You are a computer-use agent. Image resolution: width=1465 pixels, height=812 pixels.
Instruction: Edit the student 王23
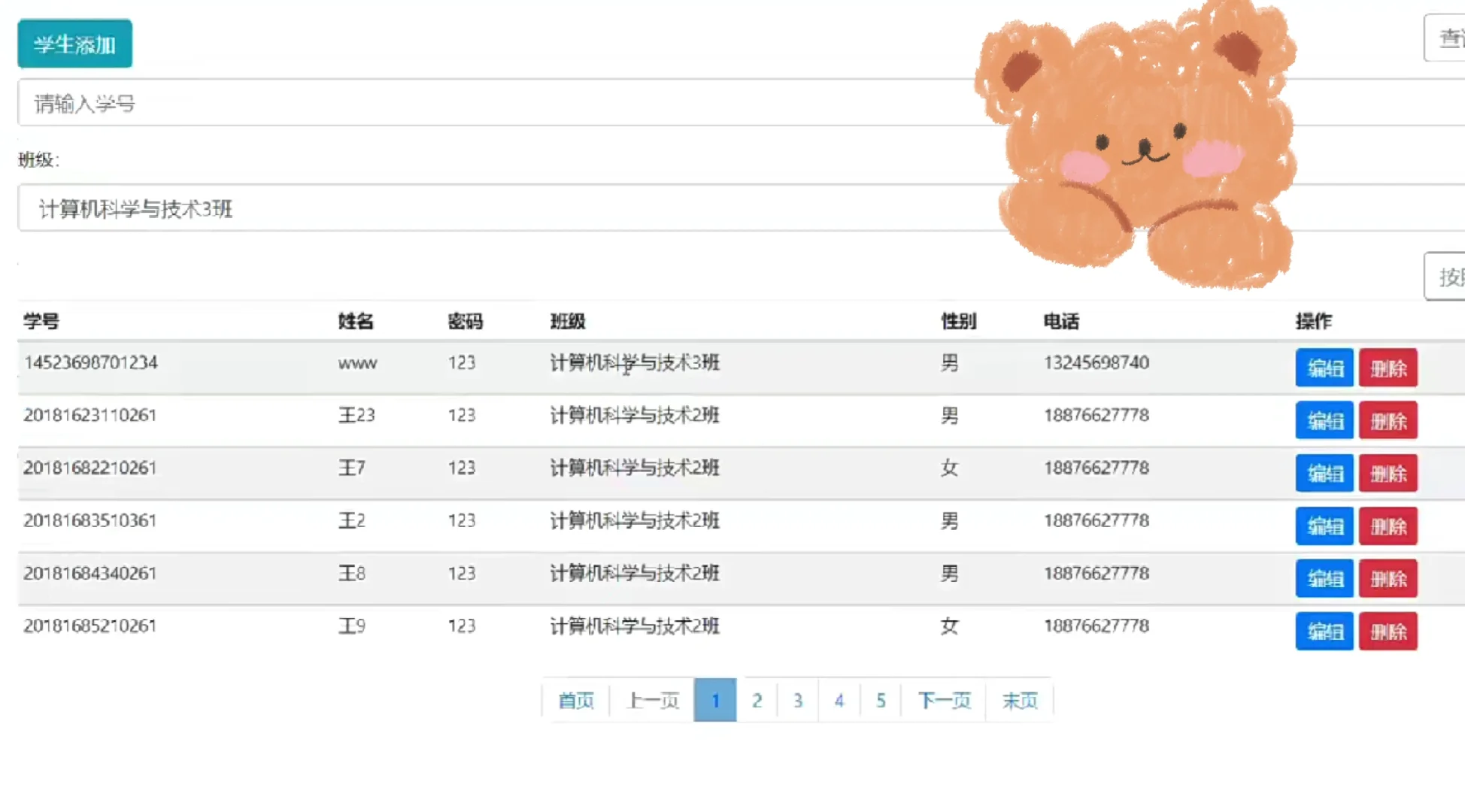point(1324,420)
